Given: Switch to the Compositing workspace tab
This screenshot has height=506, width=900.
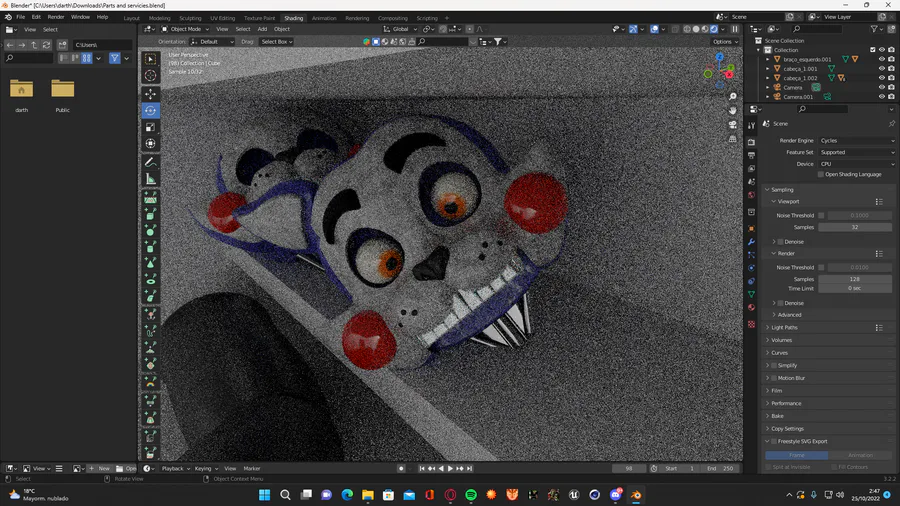Looking at the screenshot, I should click(393, 18).
